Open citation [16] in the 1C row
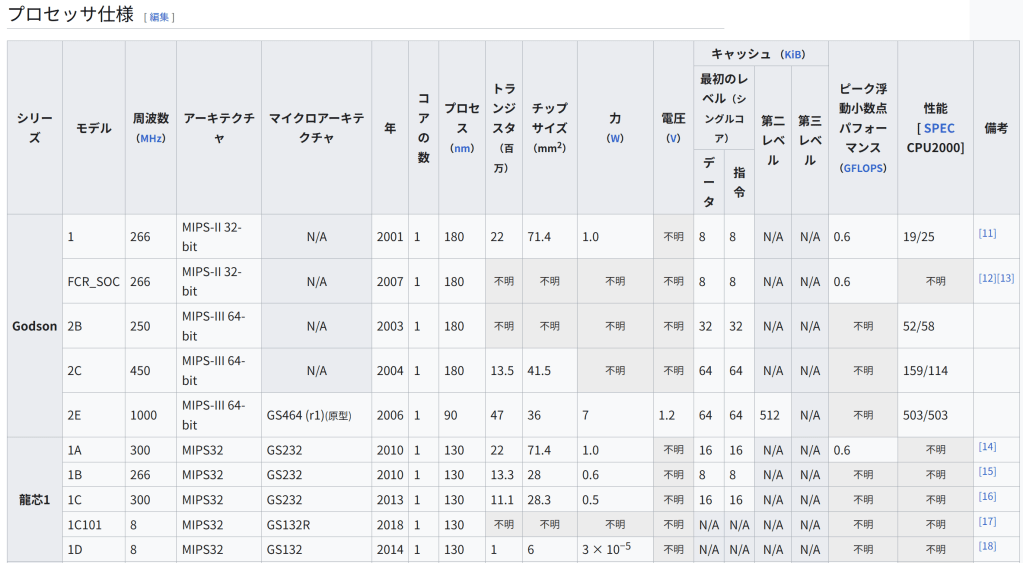 [x=987, y=496]
